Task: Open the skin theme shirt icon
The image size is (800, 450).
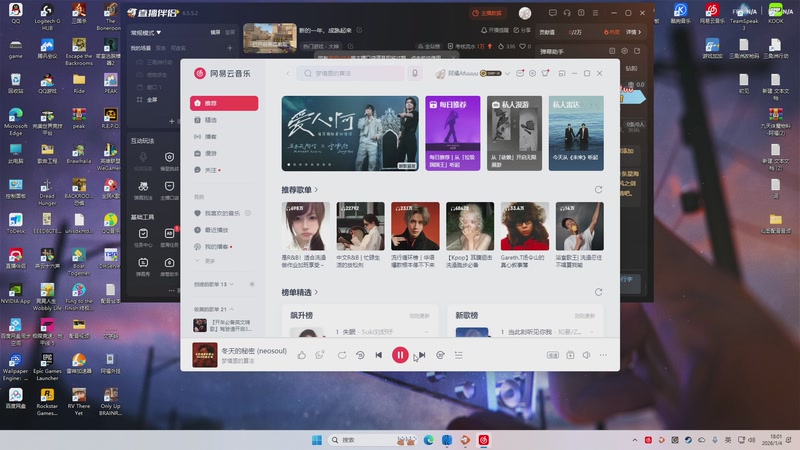Action: tap(545, 73)
